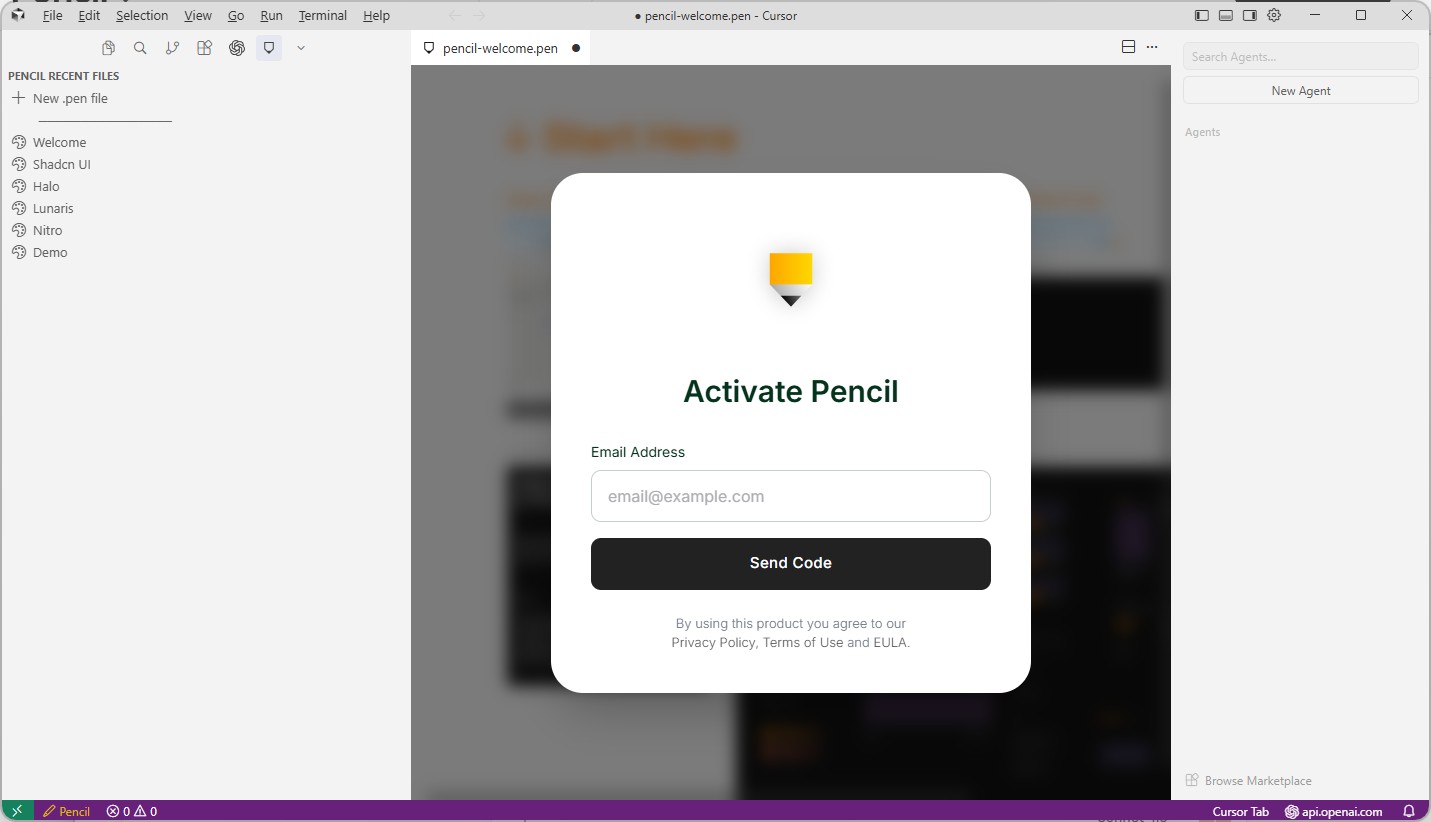Open the Terminal menu
Image resolution: width=1431 pixels, height=822 pixels.
(323, 16)
